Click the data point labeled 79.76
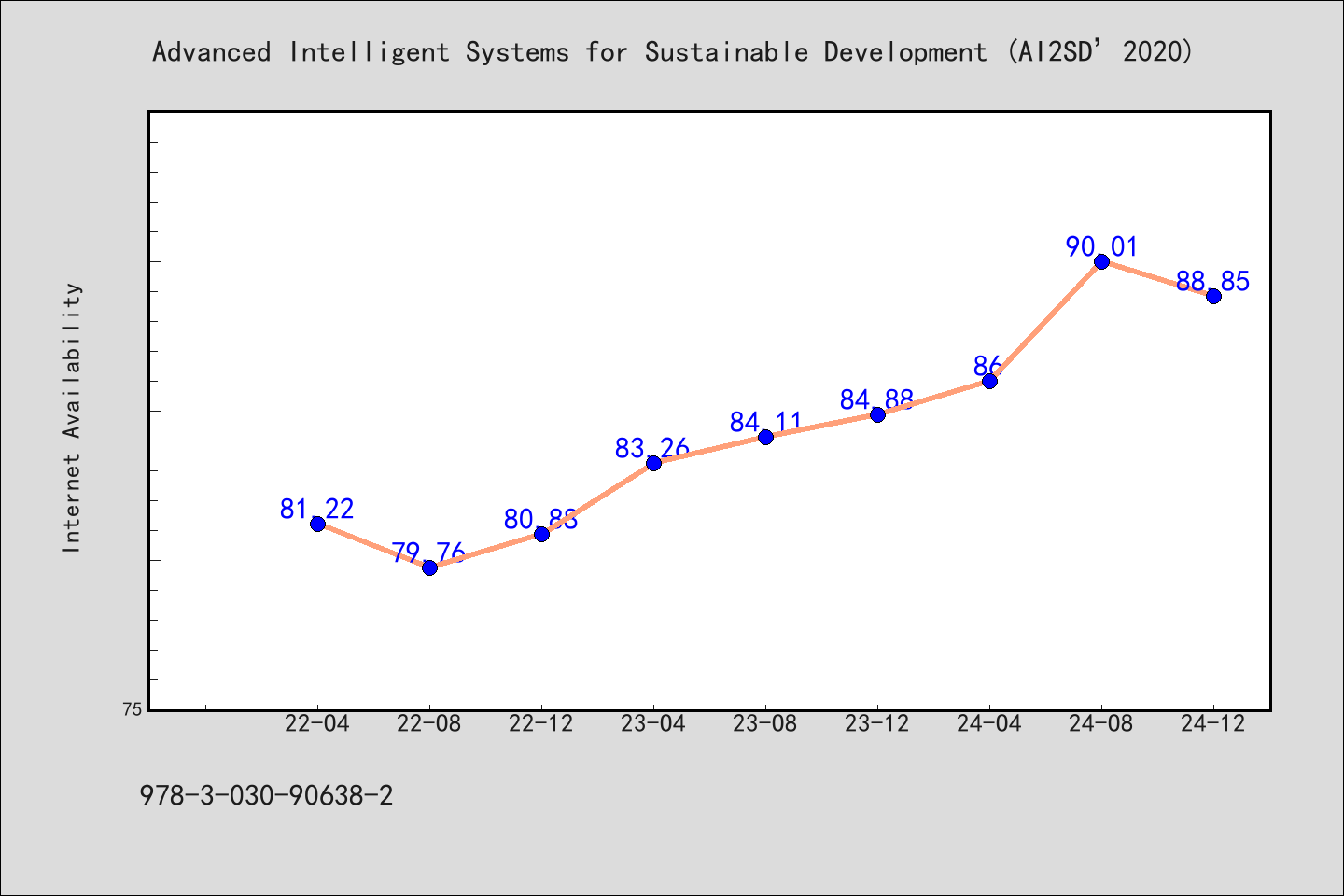Viewport: 1344px width, 896px height. pos(429,567)
